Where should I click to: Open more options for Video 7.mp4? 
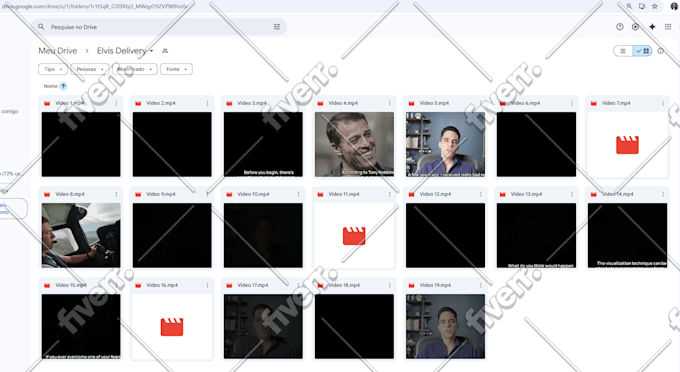[663, 103]
